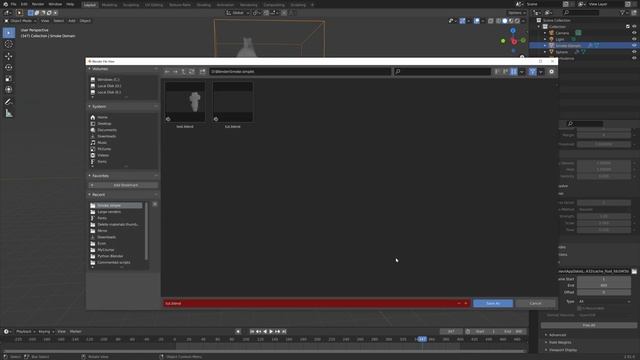This screenshot has height=360, width=640.
Task: Open file browser filter settings dropdown
Action: [x=541, y=72]
